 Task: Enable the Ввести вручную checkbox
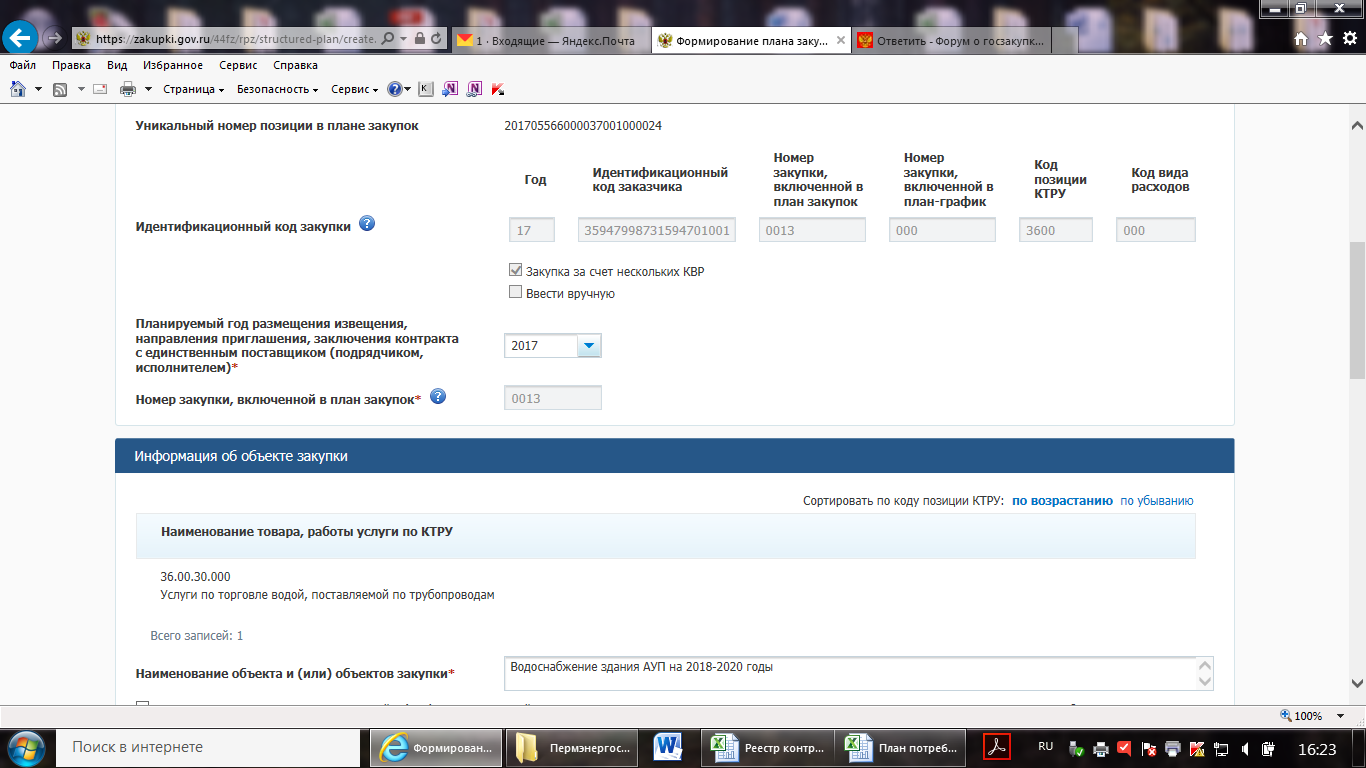coord(516,293)
